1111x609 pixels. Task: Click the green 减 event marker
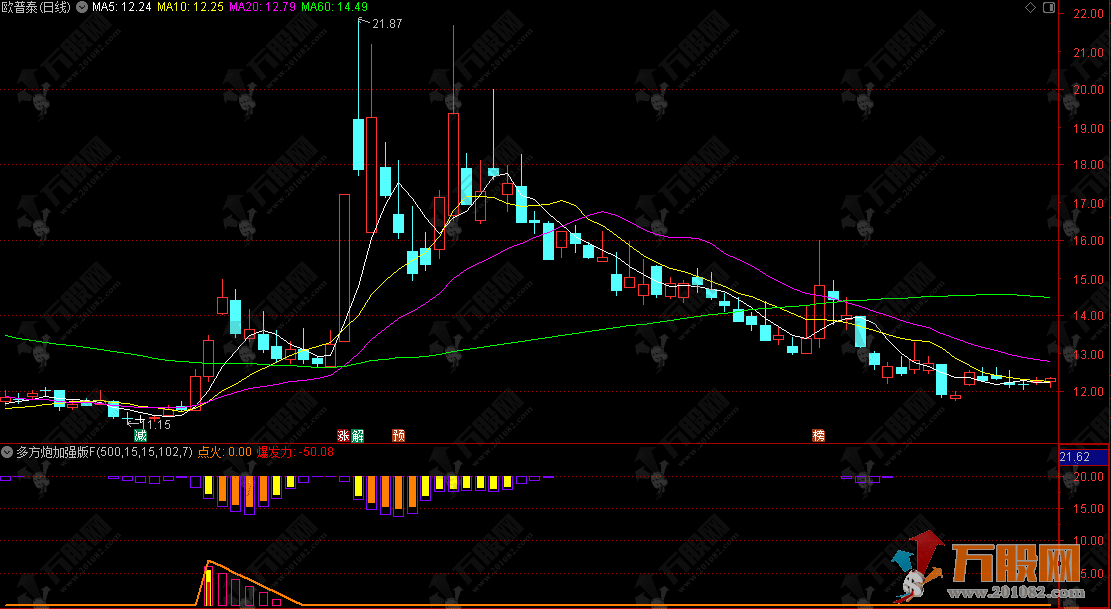[140, 436]
